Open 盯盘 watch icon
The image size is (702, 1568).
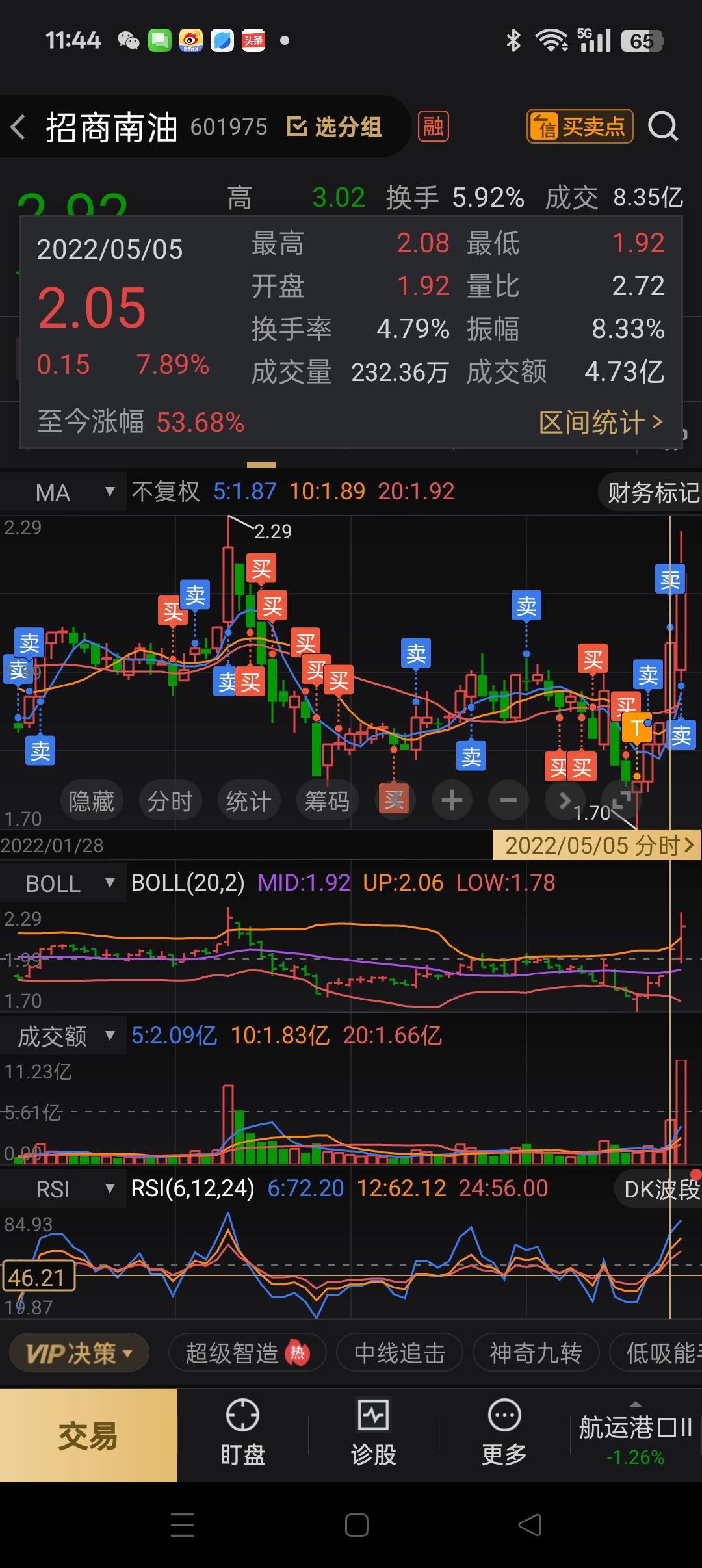(242, 1434)
